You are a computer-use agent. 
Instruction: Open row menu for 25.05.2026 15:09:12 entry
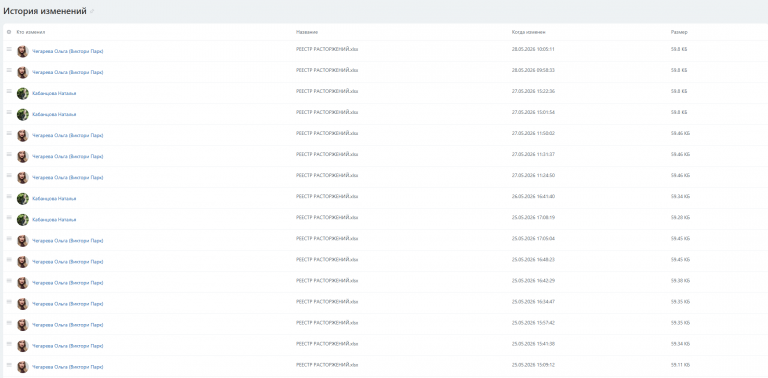tap(9, 365)
